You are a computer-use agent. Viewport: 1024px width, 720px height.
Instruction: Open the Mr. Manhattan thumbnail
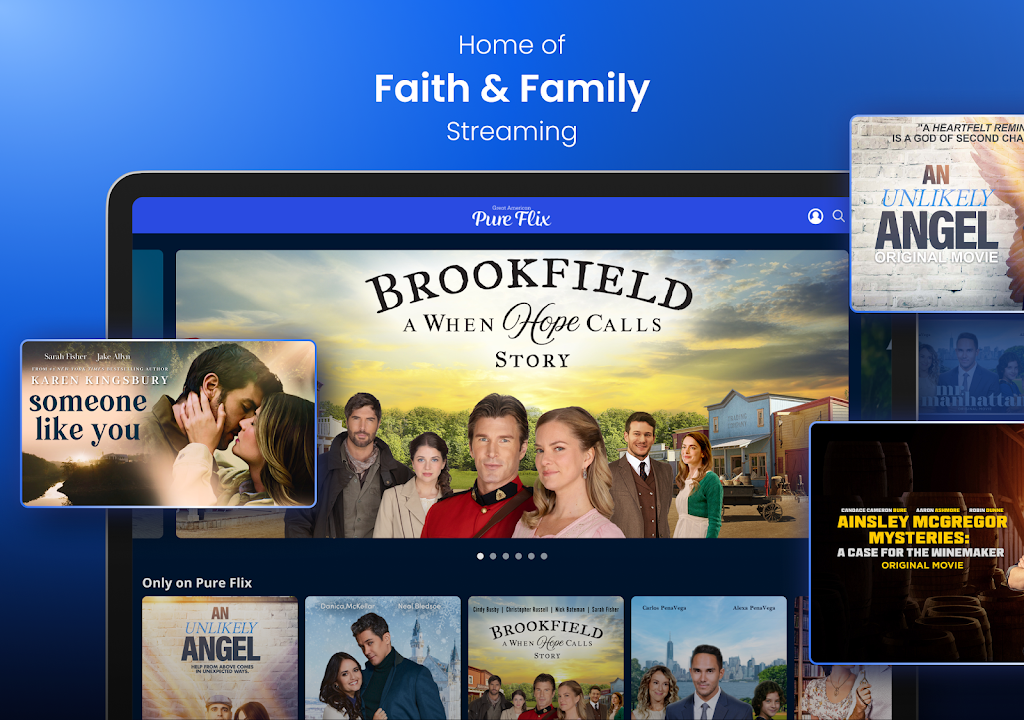click(x=971, y=367)
